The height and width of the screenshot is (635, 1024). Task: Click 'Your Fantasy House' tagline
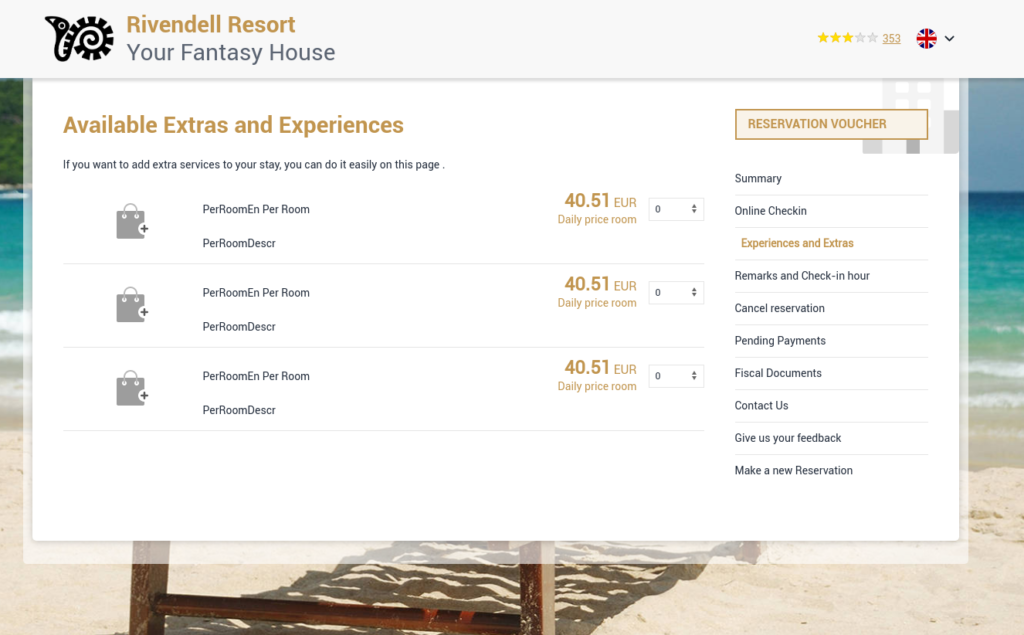click(231, 52)
